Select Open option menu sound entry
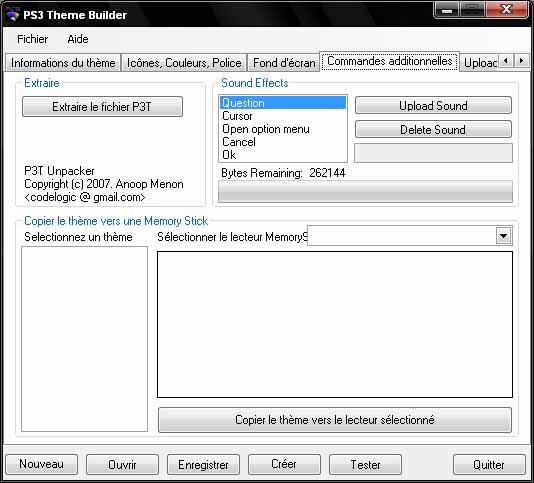534x483 pixels. [283, 129]
